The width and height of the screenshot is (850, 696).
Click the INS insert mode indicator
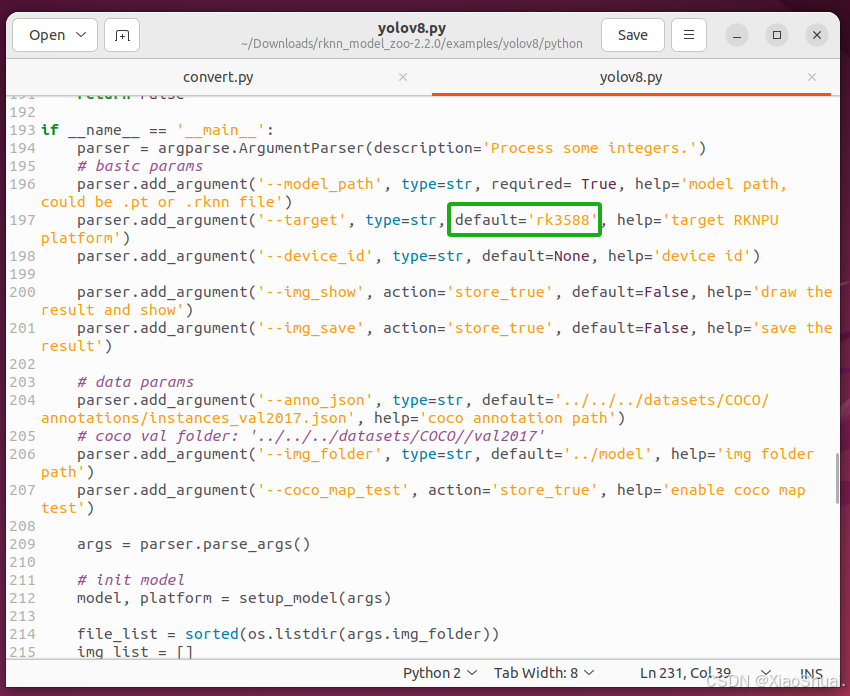tap(811, 673)
